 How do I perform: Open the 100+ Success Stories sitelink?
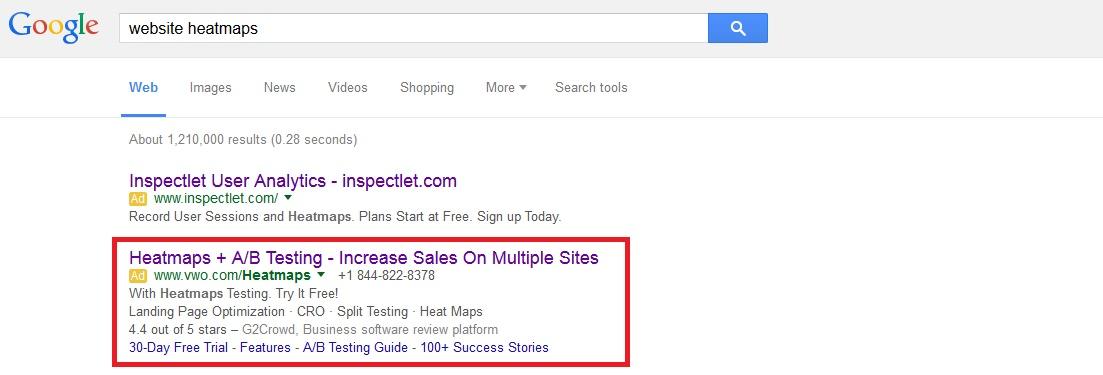point(485,348)
